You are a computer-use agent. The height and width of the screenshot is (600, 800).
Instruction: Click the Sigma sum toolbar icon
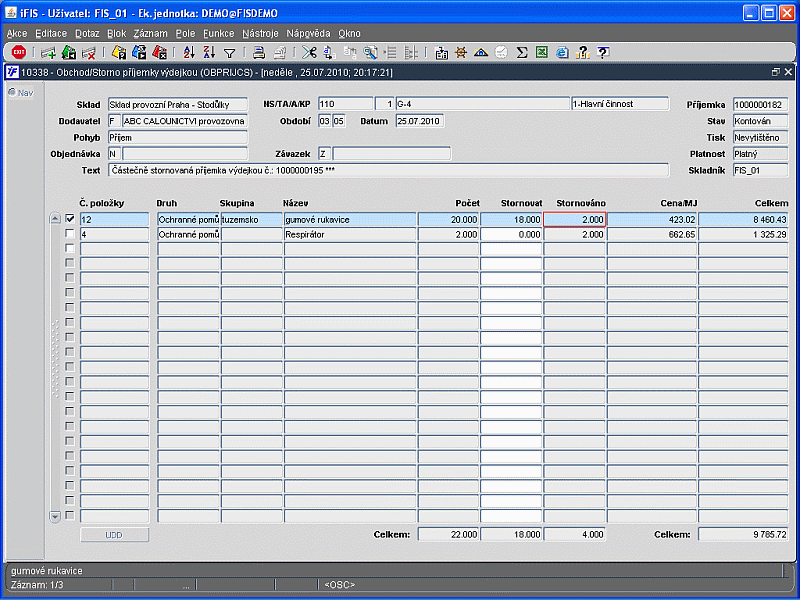[x=522, y=52]
